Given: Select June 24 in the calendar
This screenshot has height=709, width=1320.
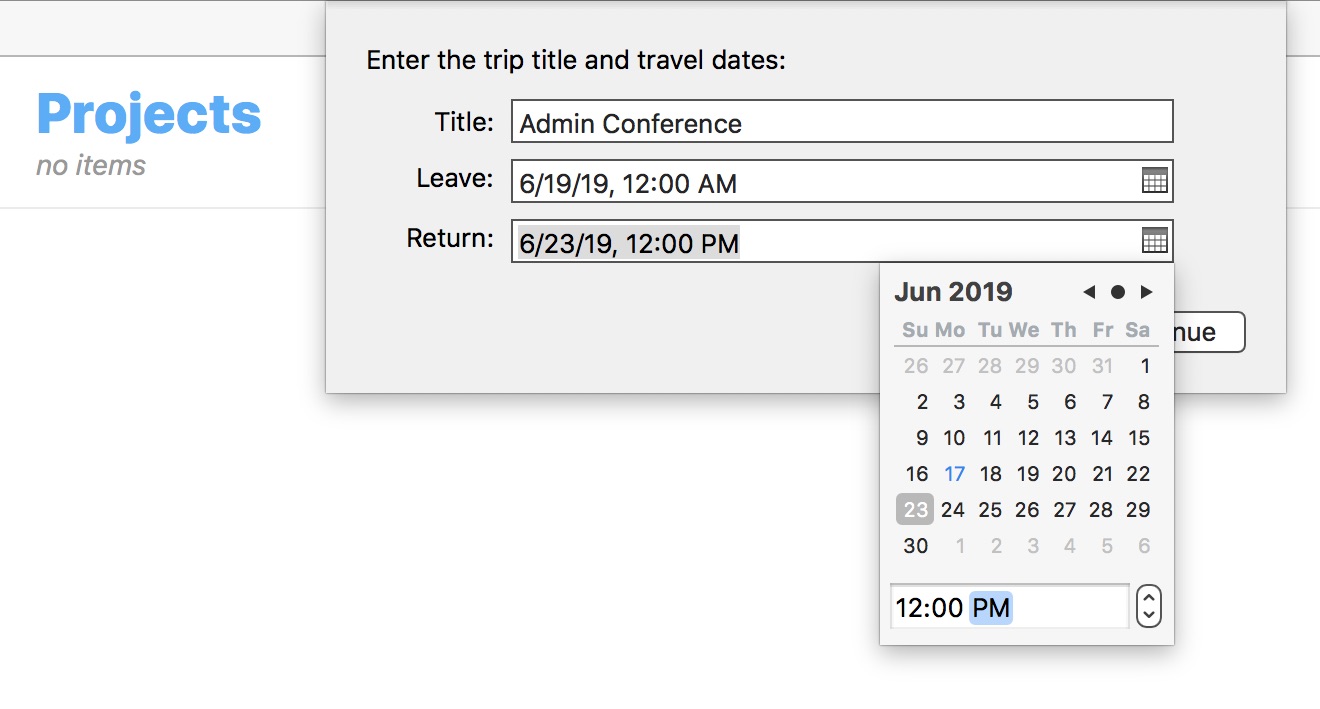Looking at the screenshot, I should [953, 510].
